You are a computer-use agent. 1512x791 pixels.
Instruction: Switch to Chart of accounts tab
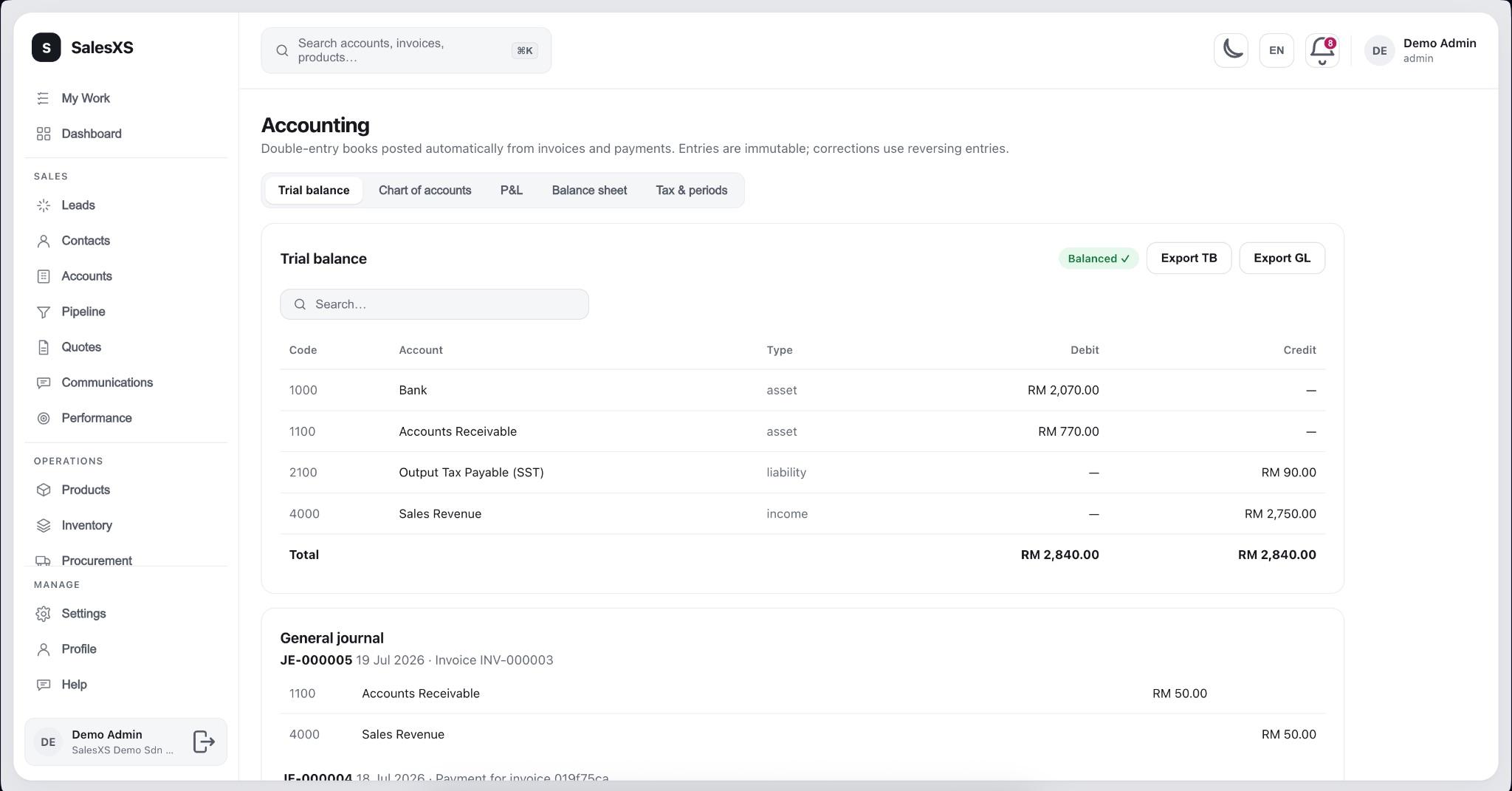pyautogui.click(x=425, y=191)
